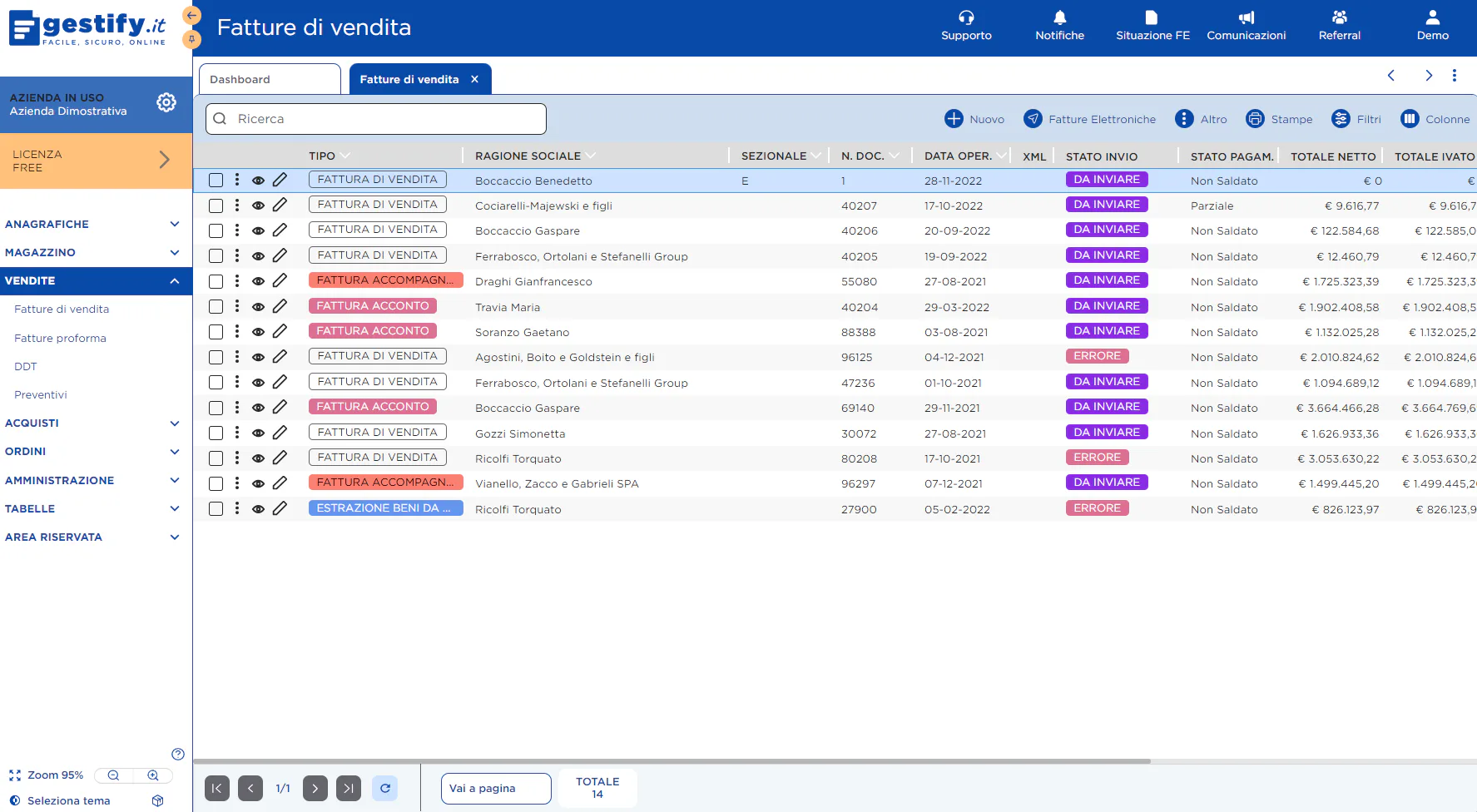
Task: Open RAGIONE SOCIALE column filter dropdown
Action: [x=591, y=156]
